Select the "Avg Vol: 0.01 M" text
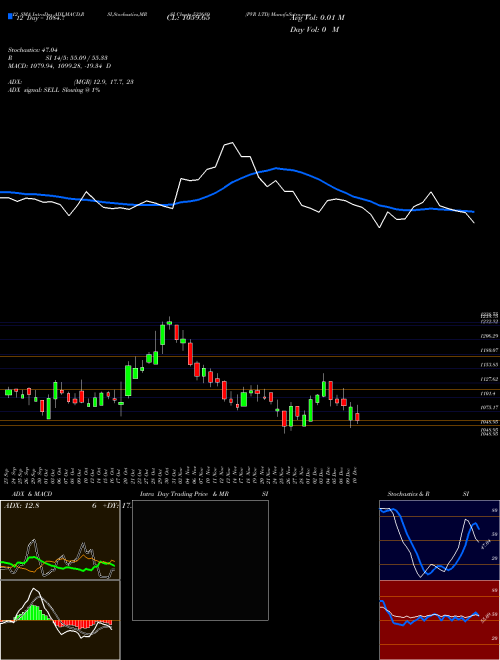 pos(317,18)
